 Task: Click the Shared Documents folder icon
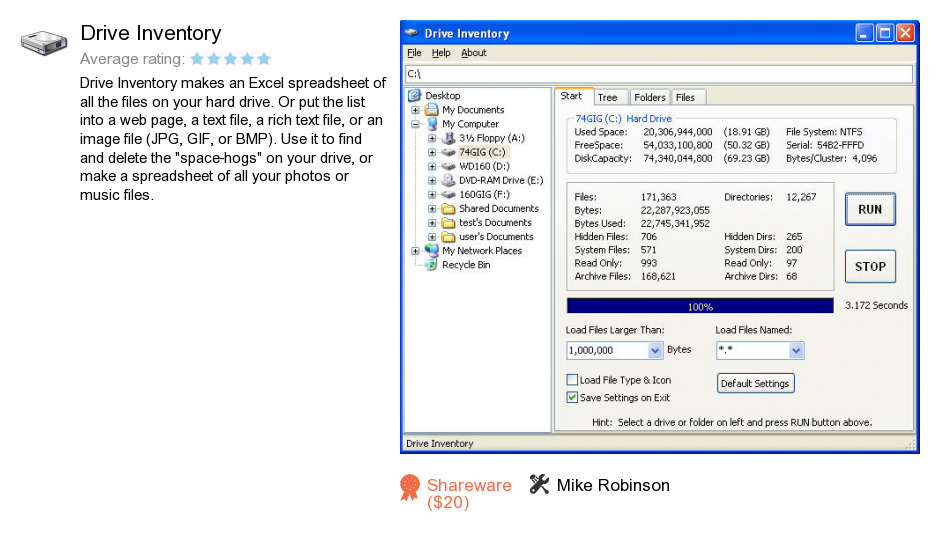pos(448,209)
